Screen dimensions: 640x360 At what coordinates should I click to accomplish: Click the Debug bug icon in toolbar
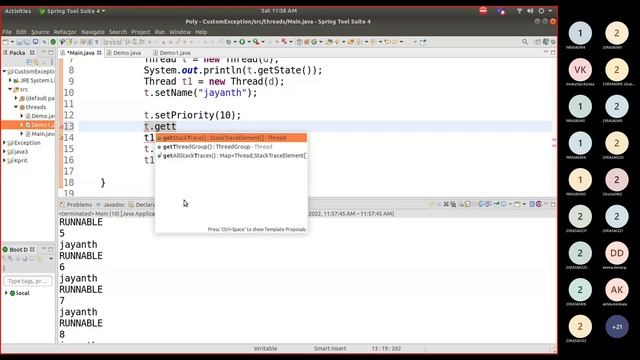(x=229, y=42)
